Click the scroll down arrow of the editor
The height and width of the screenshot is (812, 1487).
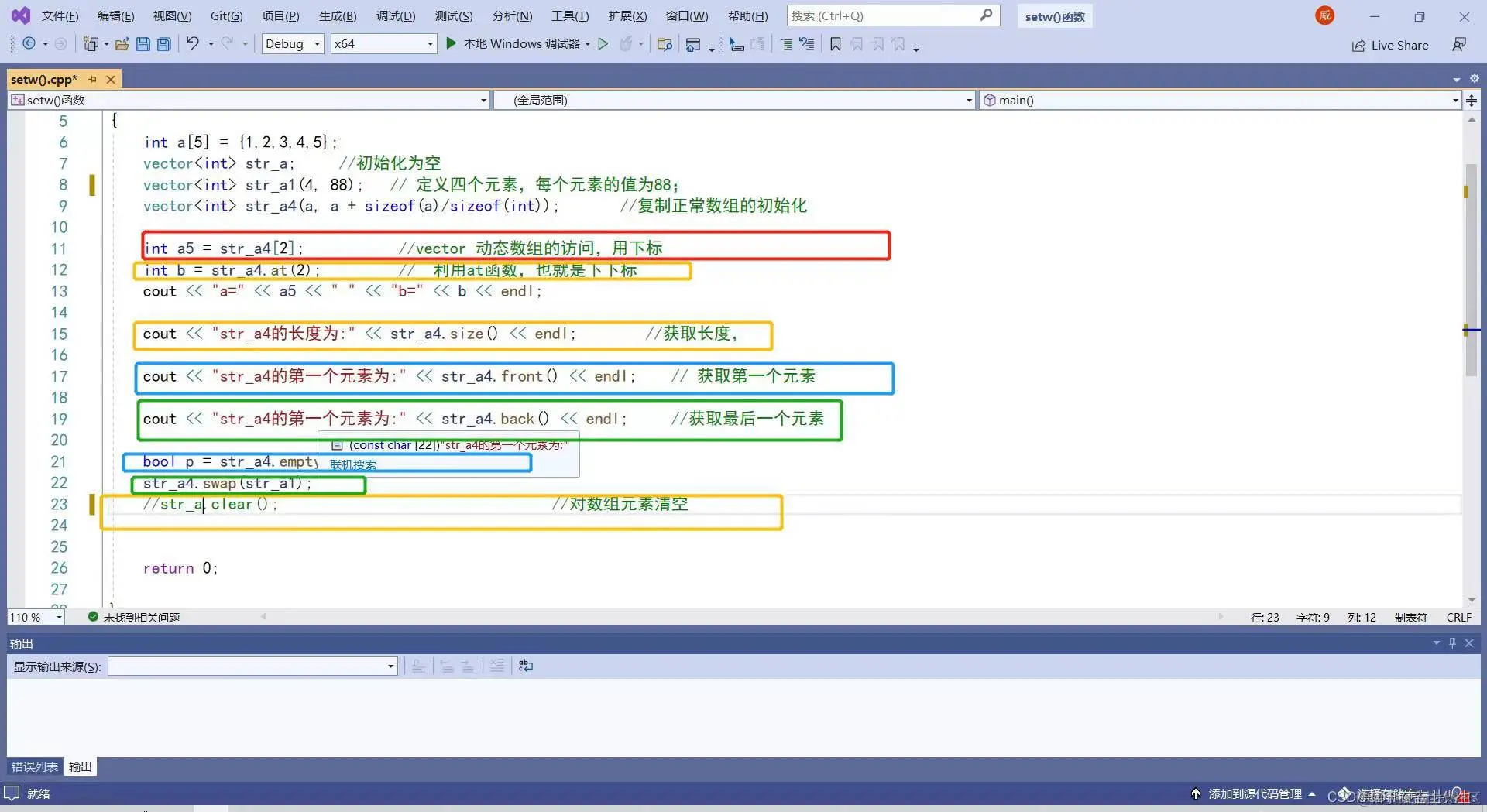point(1472,600)
